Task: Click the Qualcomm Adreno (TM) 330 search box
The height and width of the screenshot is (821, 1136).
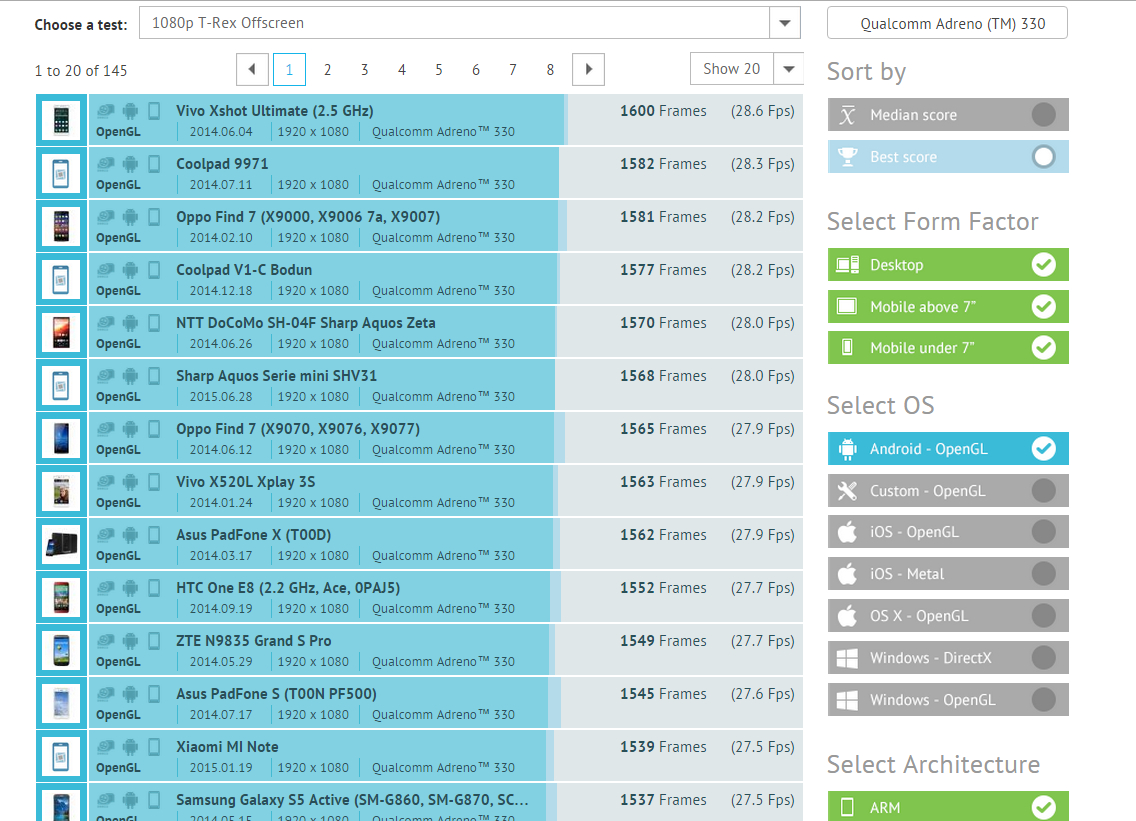Action: coord(947,23)
